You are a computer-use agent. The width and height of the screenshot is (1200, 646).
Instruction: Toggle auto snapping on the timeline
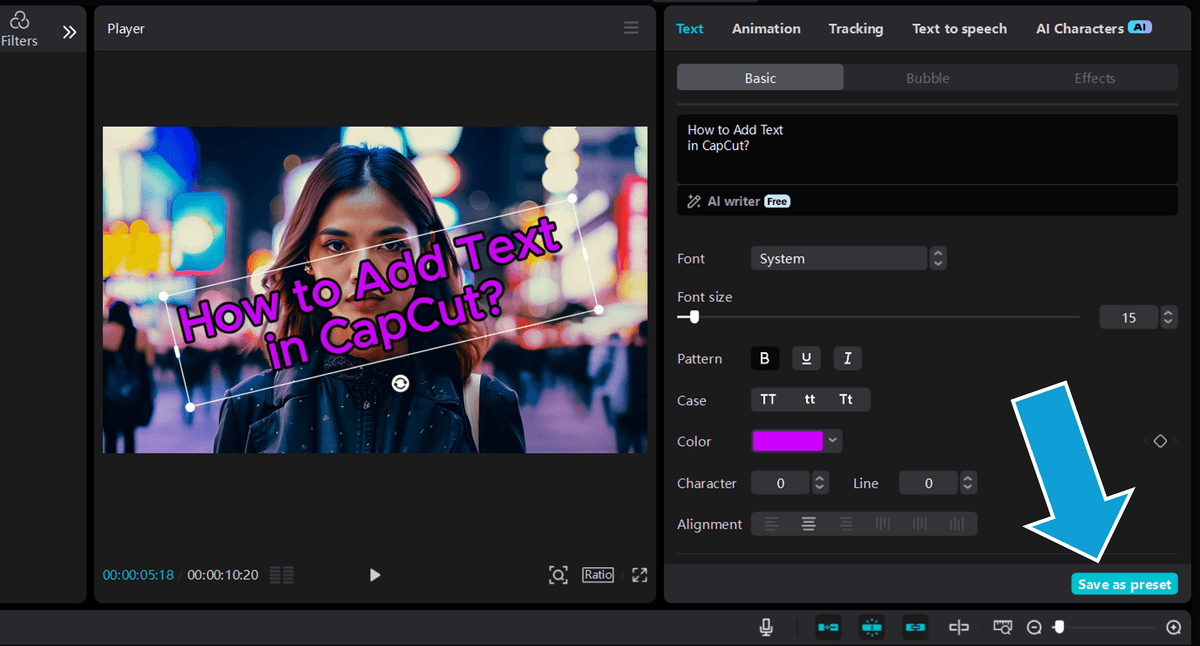pos(872,627)
